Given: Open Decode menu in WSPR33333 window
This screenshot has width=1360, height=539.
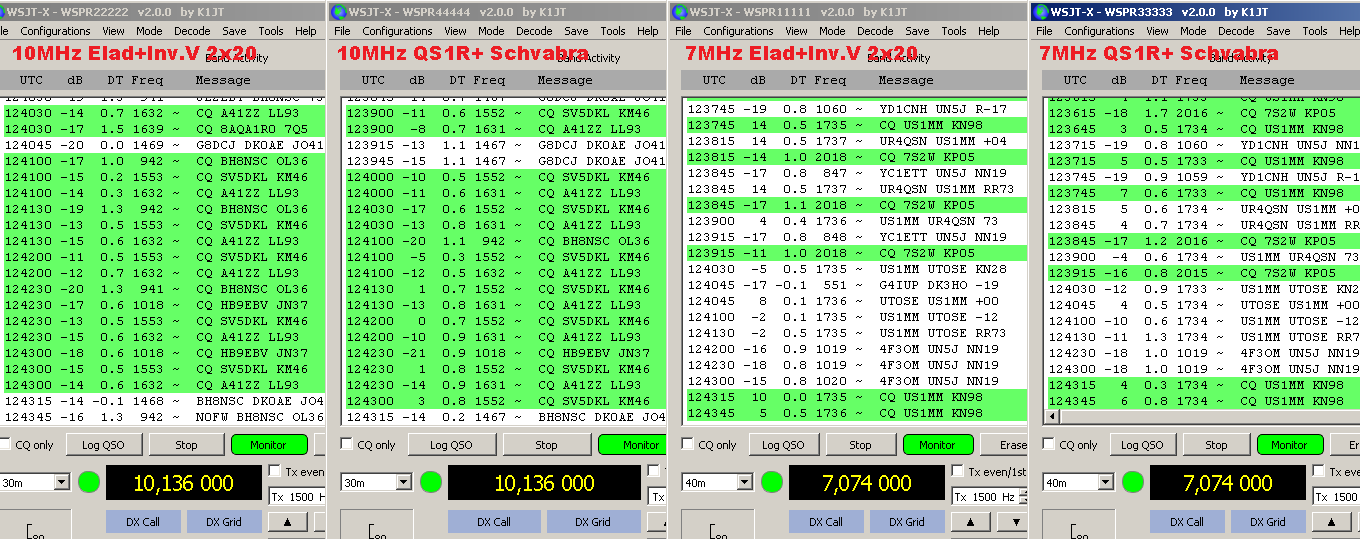Looking at the screenshot, I should pyautogui.click(x=1236, y=31).
